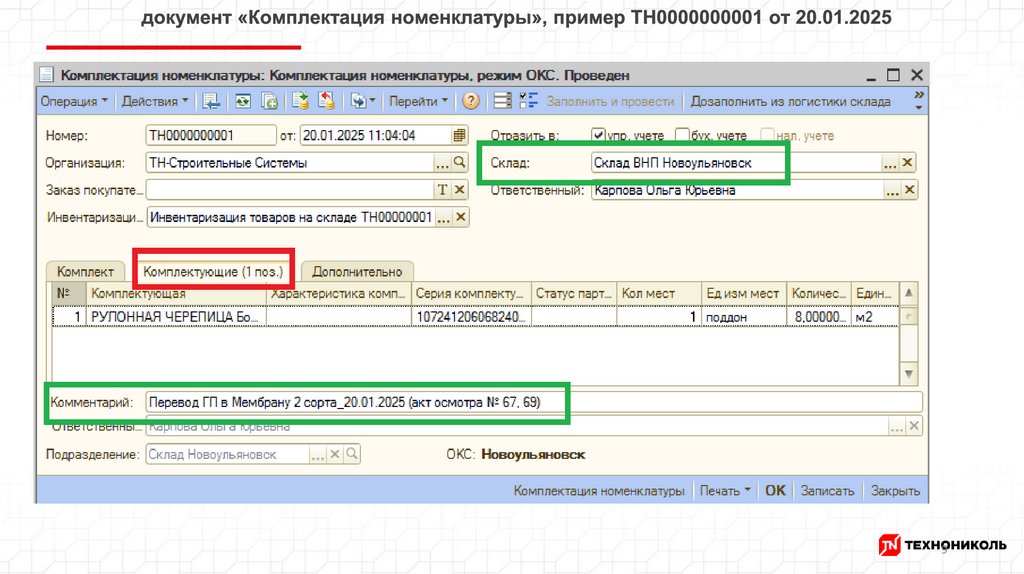This screenshot has height=574, width=1024.
Task: Click the Ед изм мест column header
Action: point(743,294)
